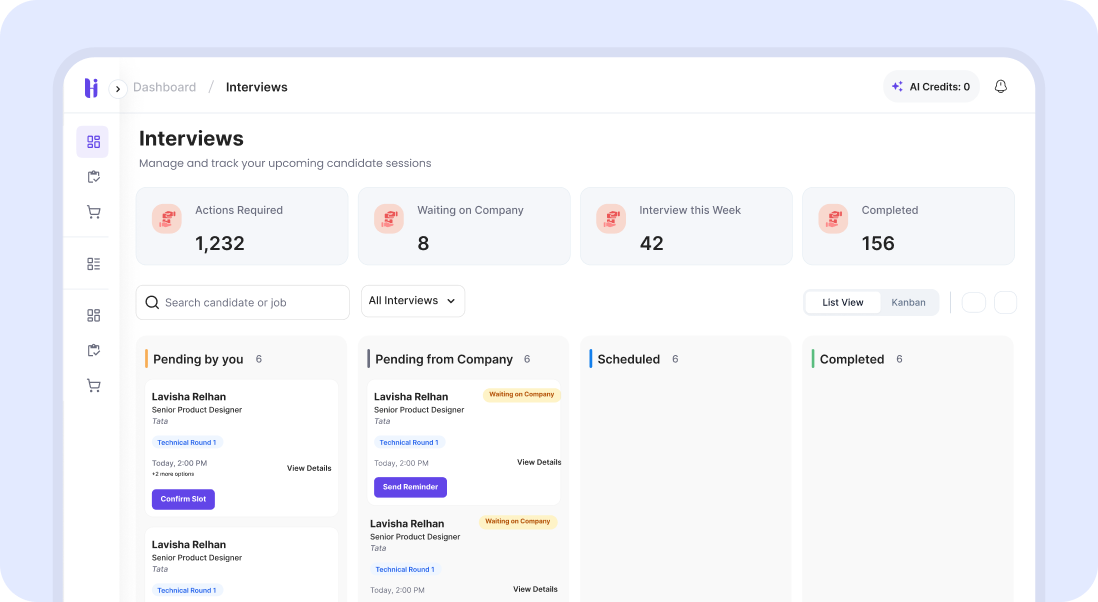The width and height of the screenshot is (1098, 602).
Task: Click the notification bell icon
Action: click(x=1000, y=87)
